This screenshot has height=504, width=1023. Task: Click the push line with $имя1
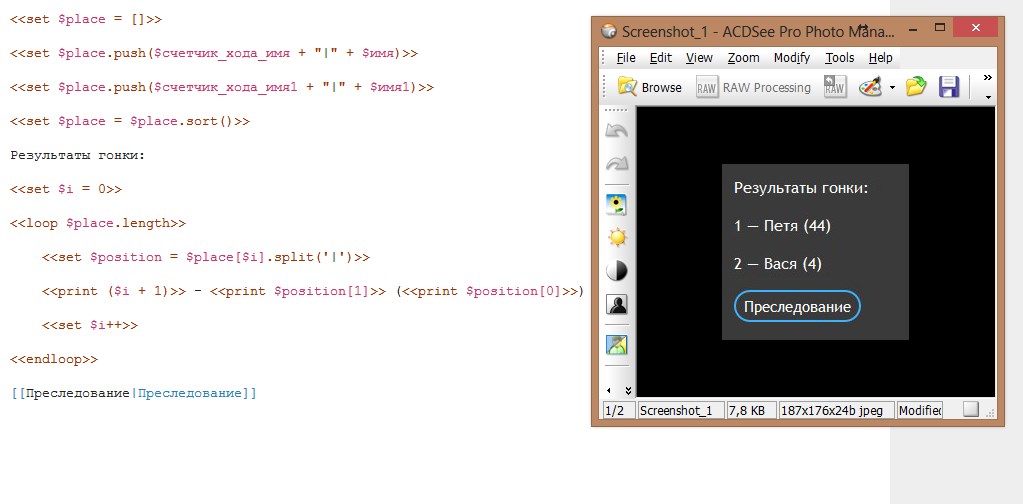pyautogui.click(x=222, y=87)
